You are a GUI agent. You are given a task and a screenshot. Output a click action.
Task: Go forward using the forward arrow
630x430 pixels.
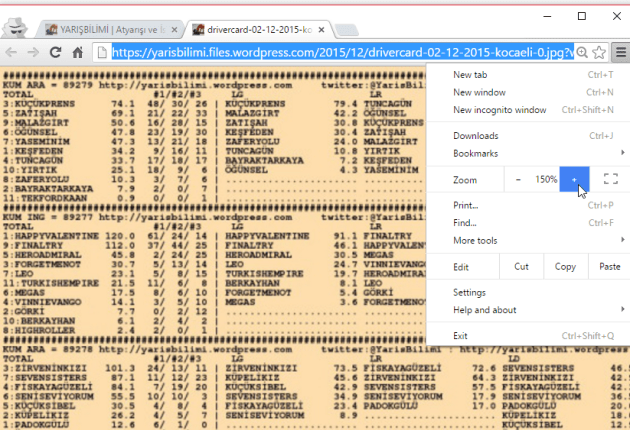pos(33,52)
